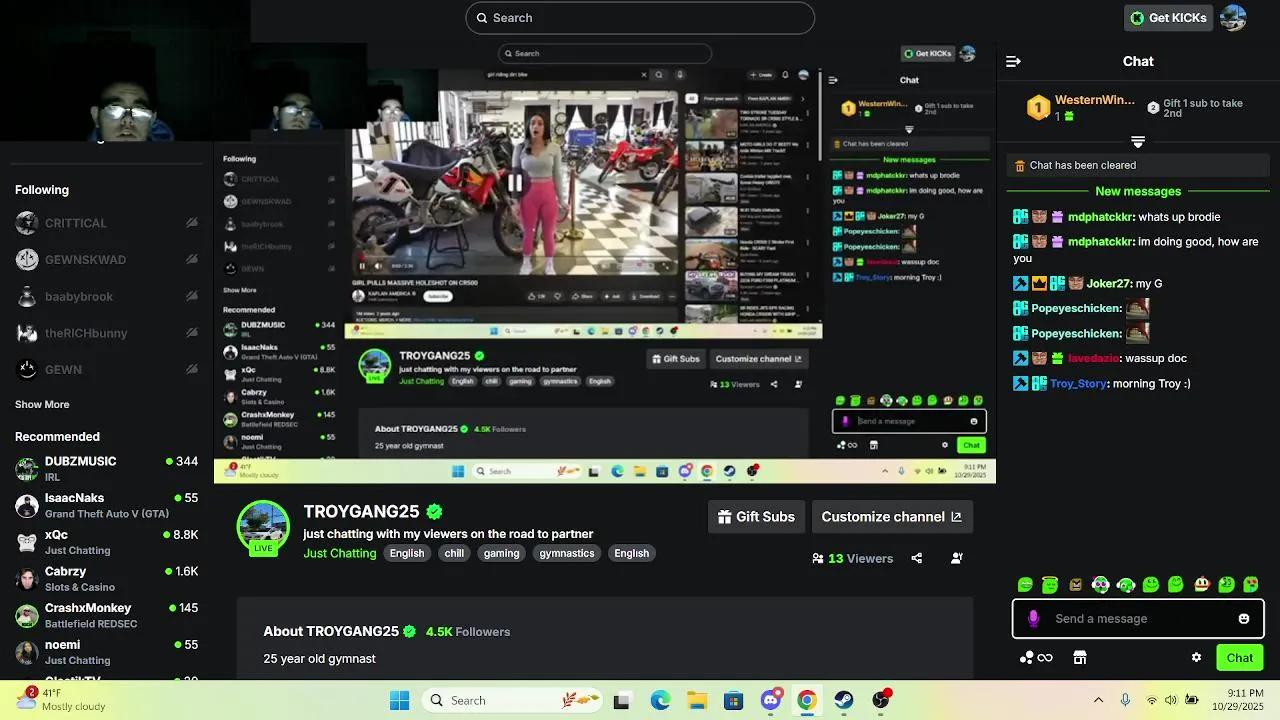Screen dimensions: 1280x720
Task: Click the Troy_Story username in chat
Action: (1078, 384)
